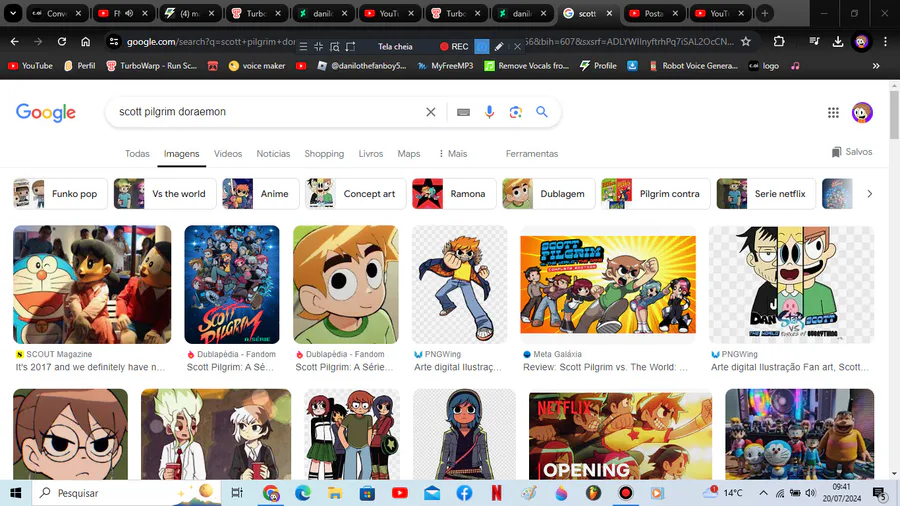
Task: Open the YouTube bookmark
Action: coord(30,66)
